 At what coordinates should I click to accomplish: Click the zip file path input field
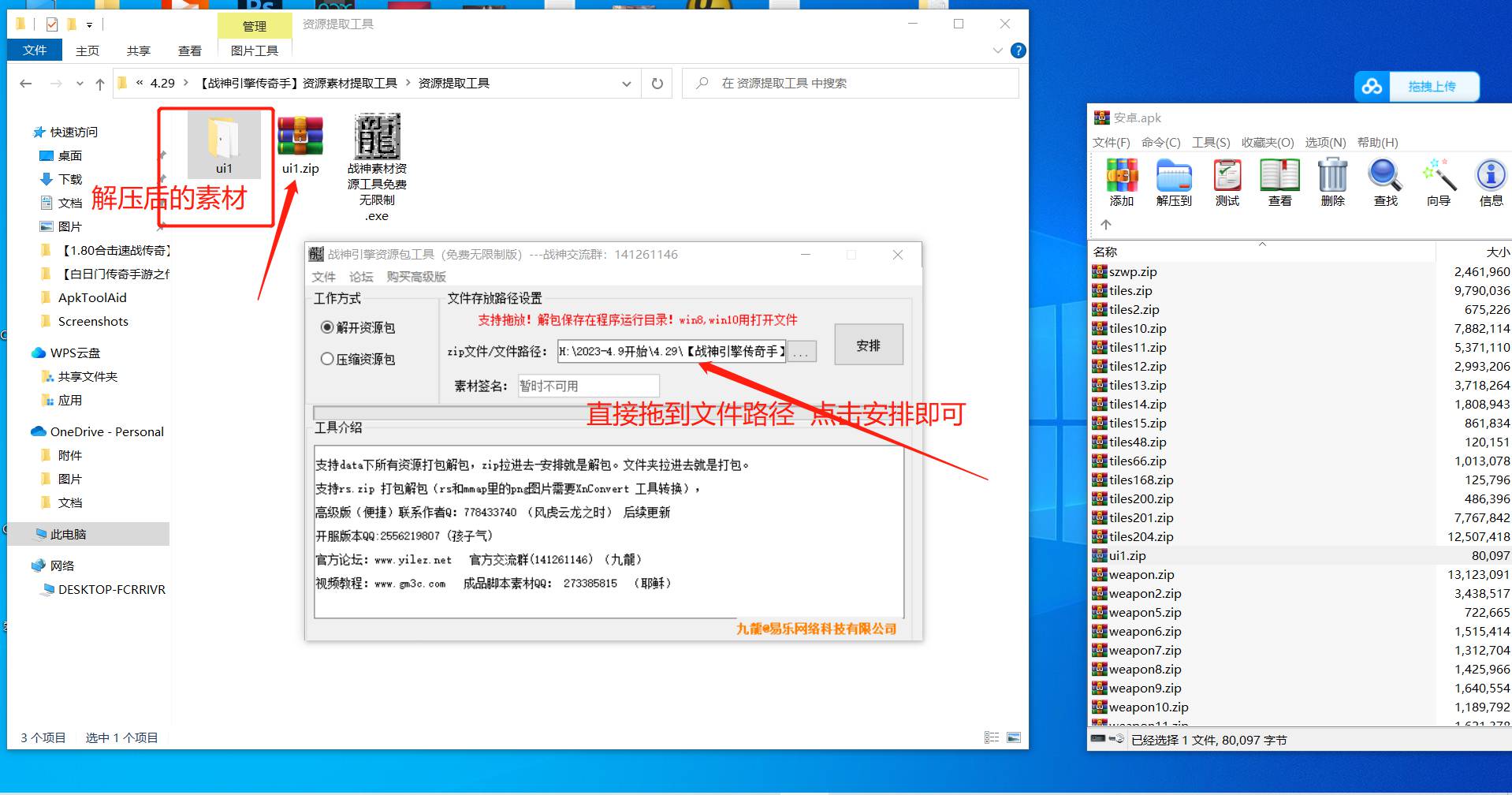tap(671, 352)
